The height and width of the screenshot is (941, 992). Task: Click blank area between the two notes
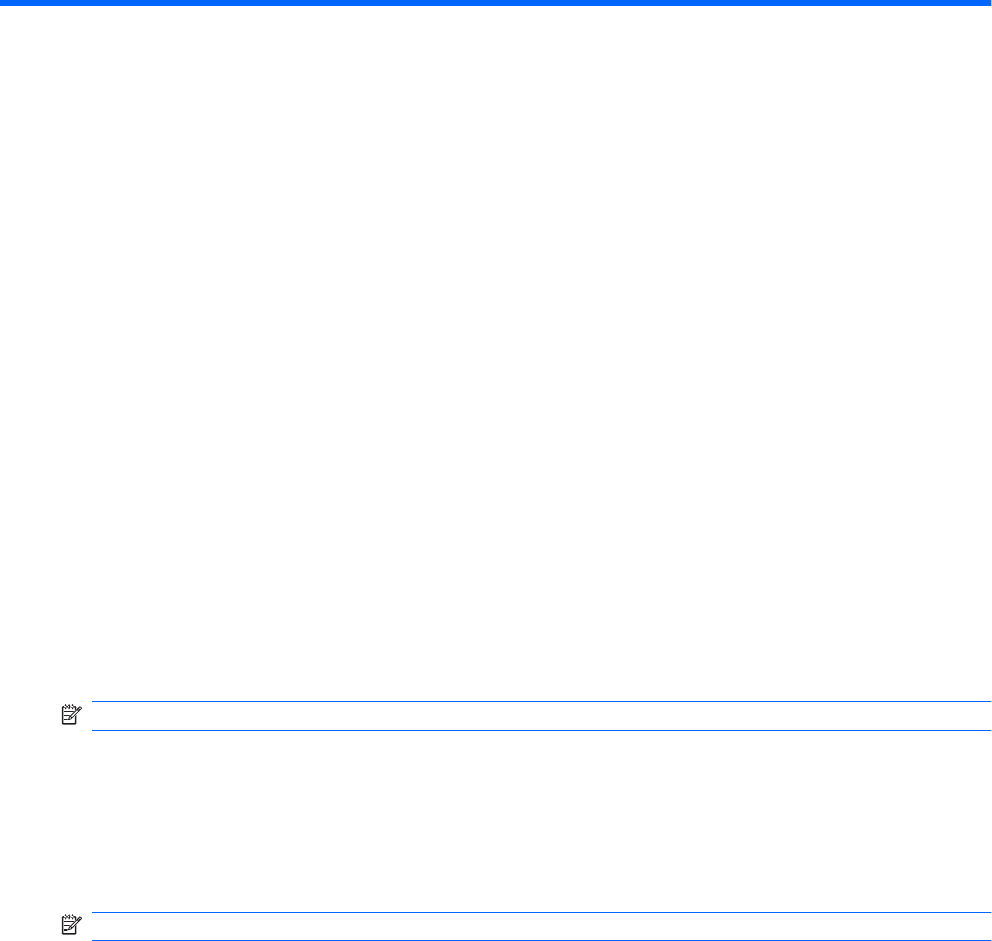point(496,821)
